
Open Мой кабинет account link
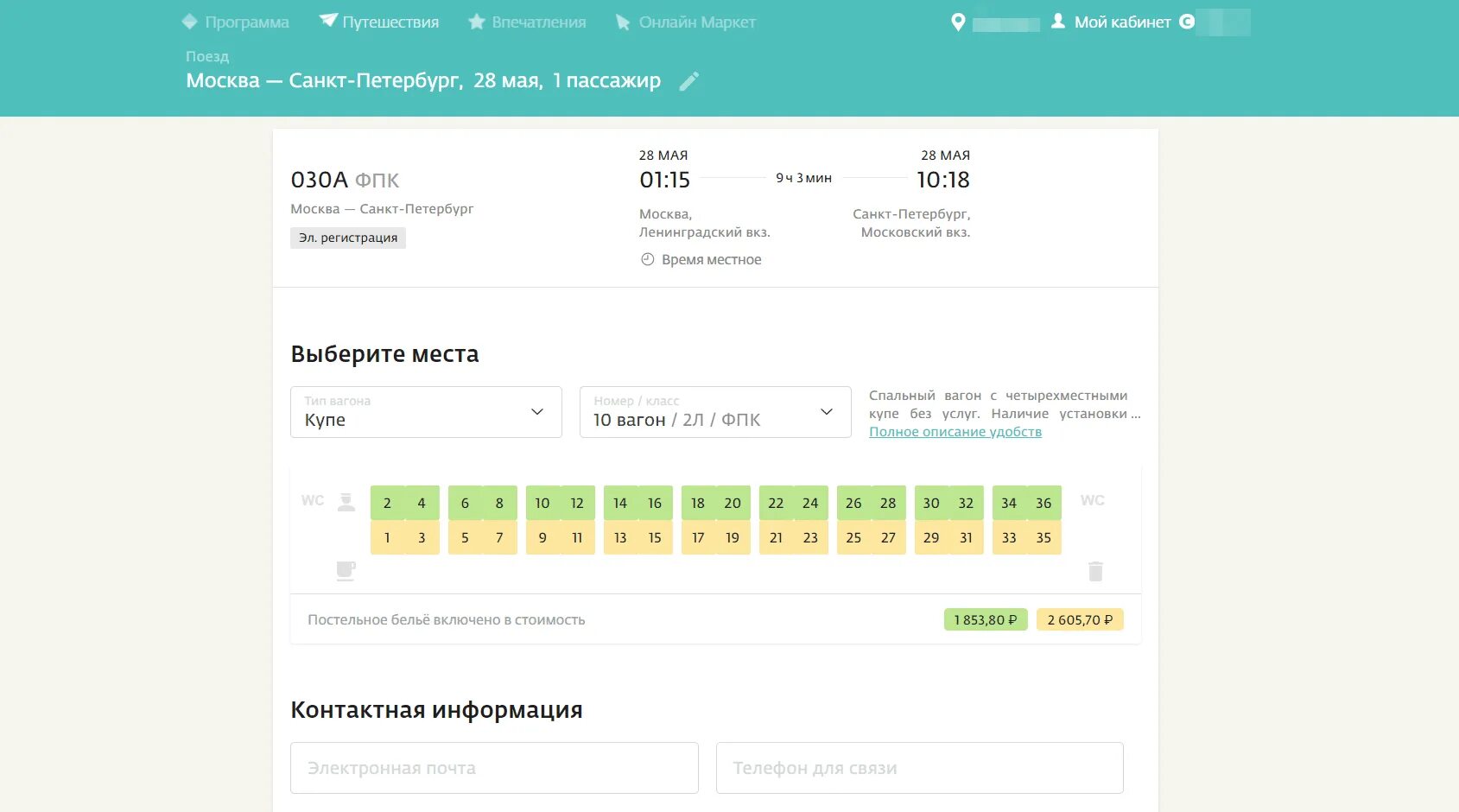pyautogui.click(x=1123, y=22)
